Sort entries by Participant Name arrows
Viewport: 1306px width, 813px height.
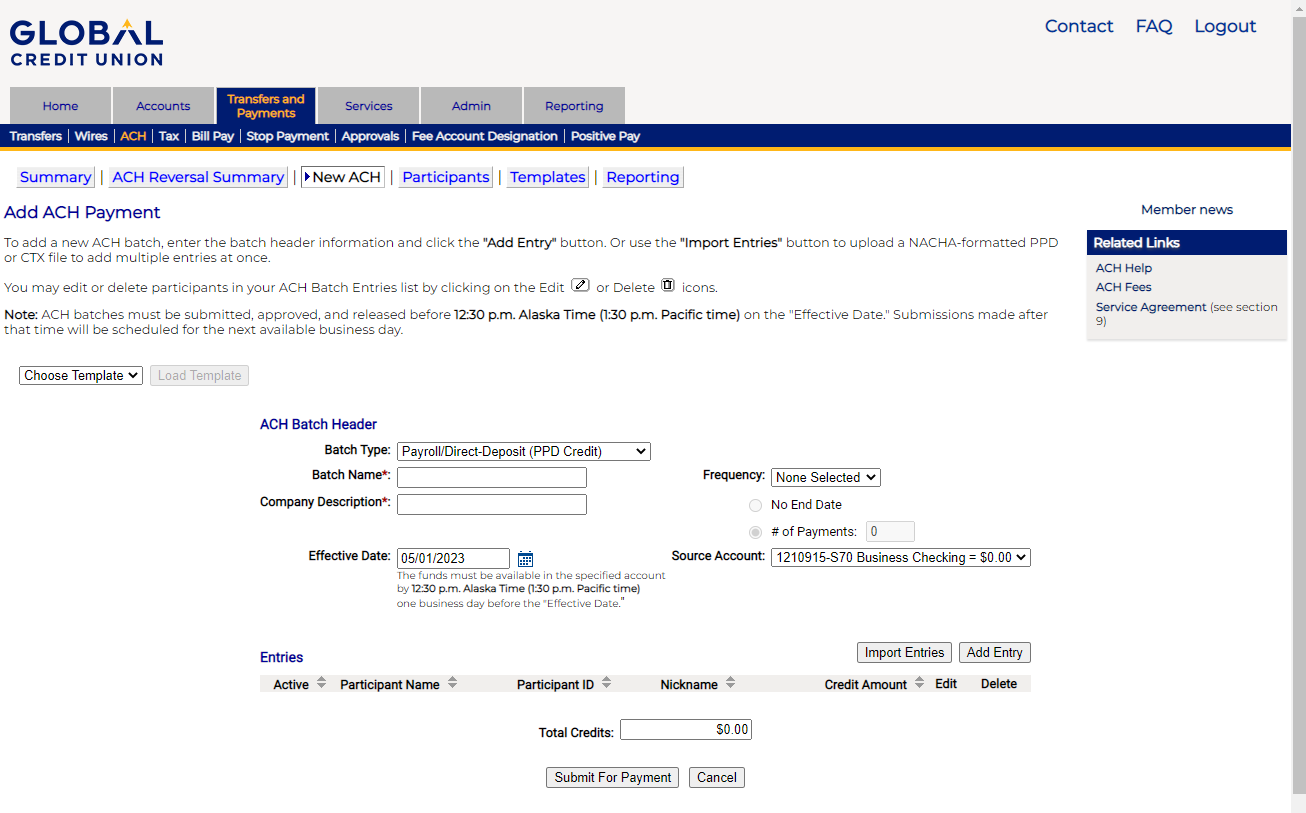452,683
